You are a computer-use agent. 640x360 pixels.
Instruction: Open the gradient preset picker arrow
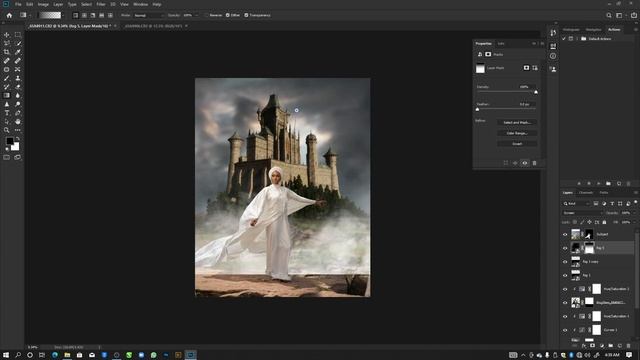(63, 15)
